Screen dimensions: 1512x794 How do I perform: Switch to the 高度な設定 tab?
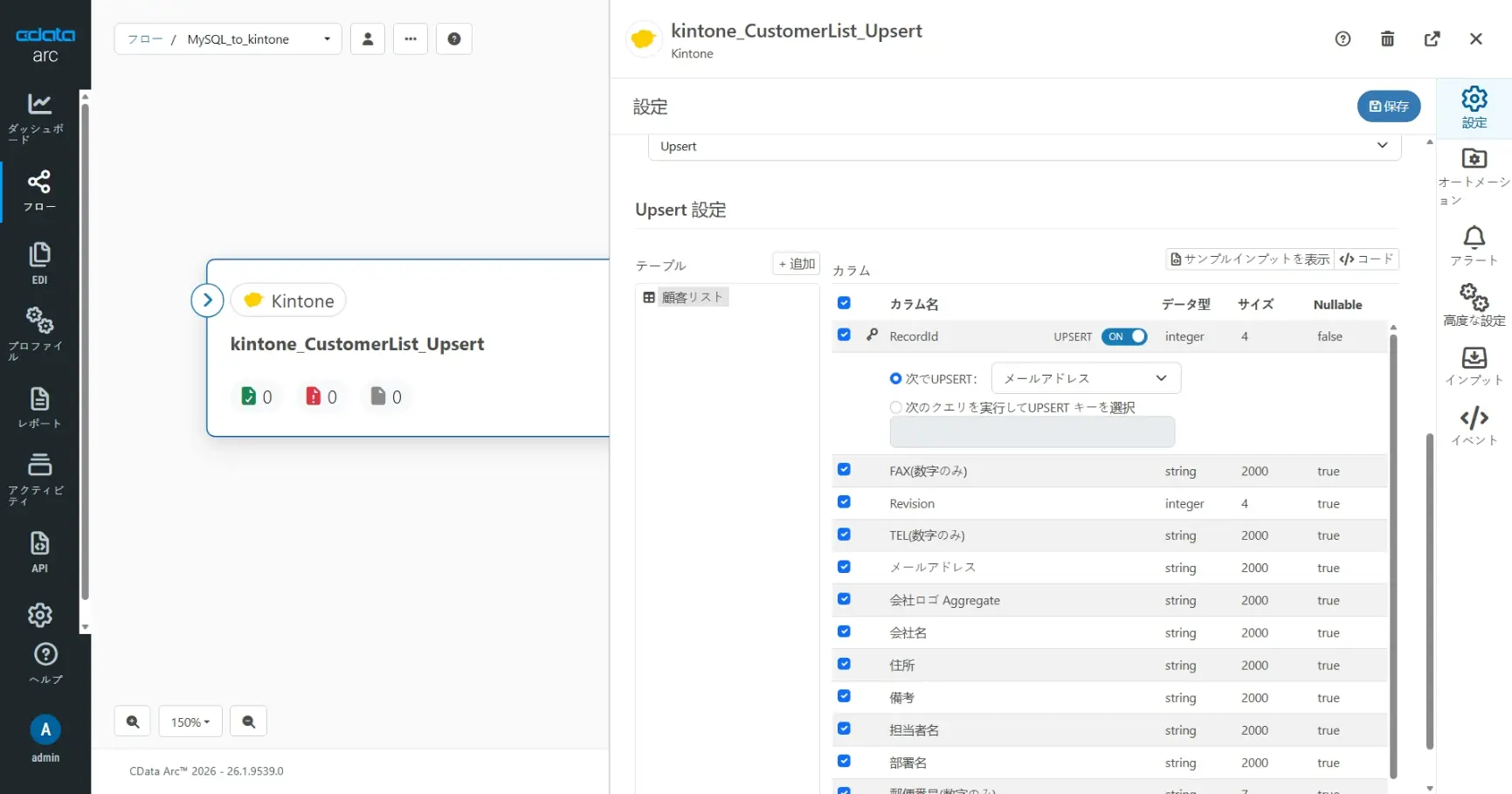pos(1474,306)
